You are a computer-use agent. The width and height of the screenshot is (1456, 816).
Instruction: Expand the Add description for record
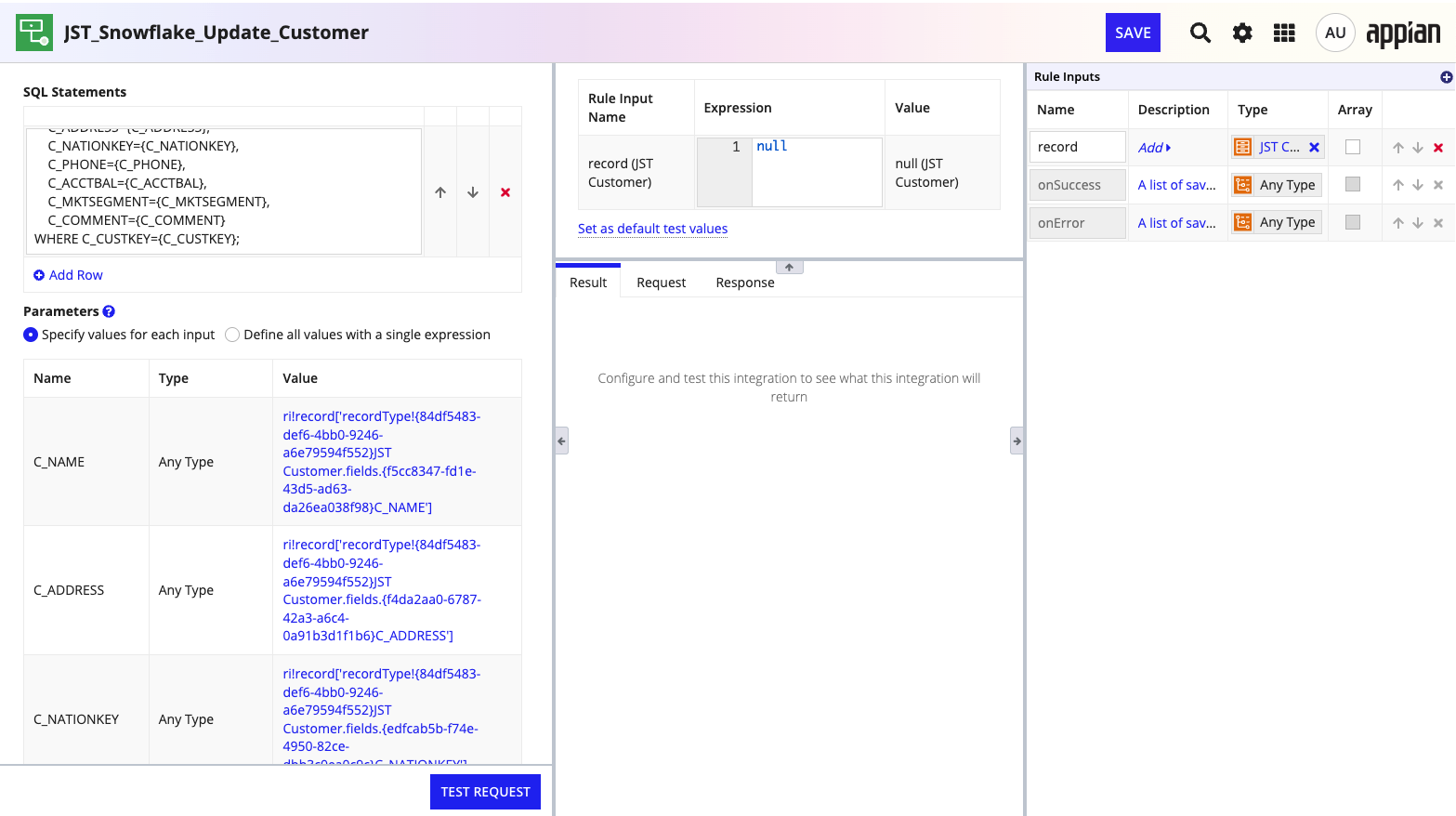pyautogui.click(x=1154, y=148)
